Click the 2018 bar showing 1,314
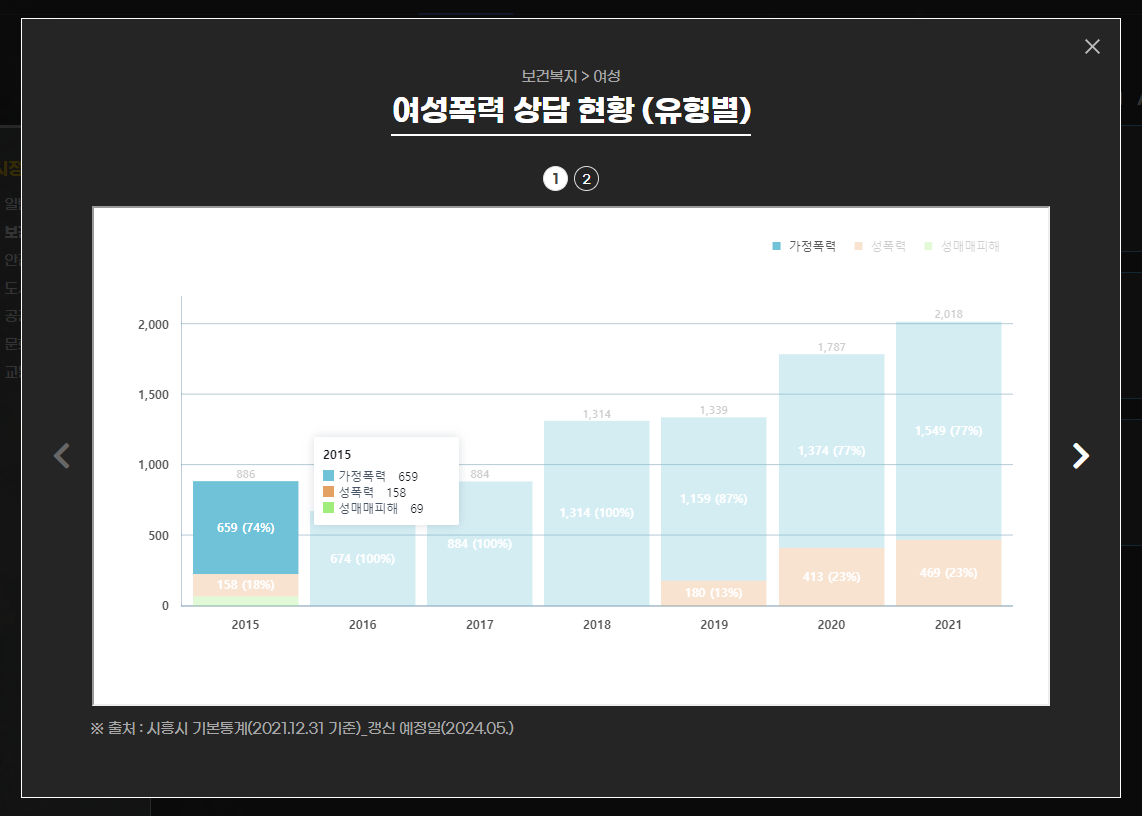The width and height of the screenshot is (1142, 816). tap(596, 510)
